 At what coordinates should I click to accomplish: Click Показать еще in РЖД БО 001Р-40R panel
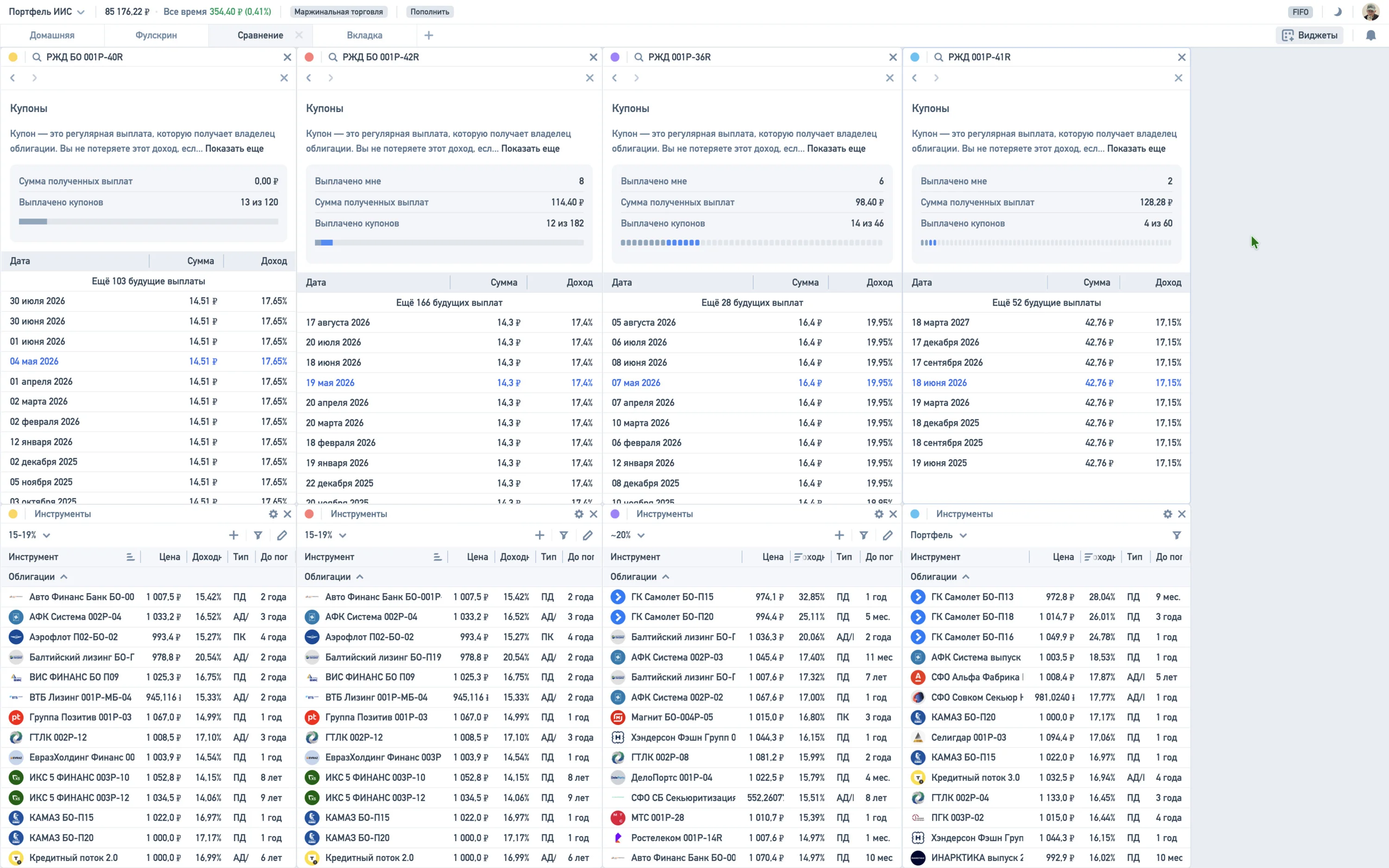pyautogui.click(x=234, y=149)
